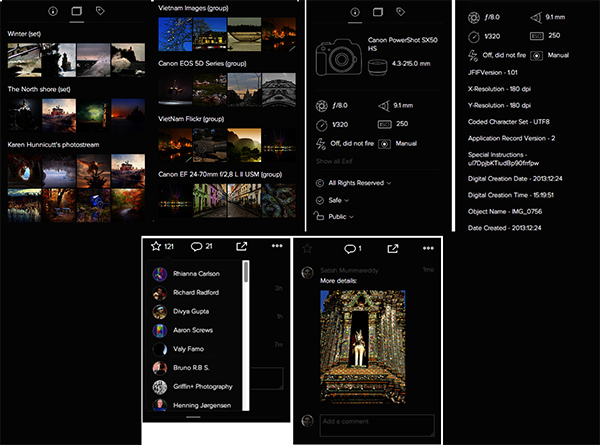Switch to albums tab icon above Canon PowerShot camera
Viewport: 600px width, 445px height.
tap(378, 12)
